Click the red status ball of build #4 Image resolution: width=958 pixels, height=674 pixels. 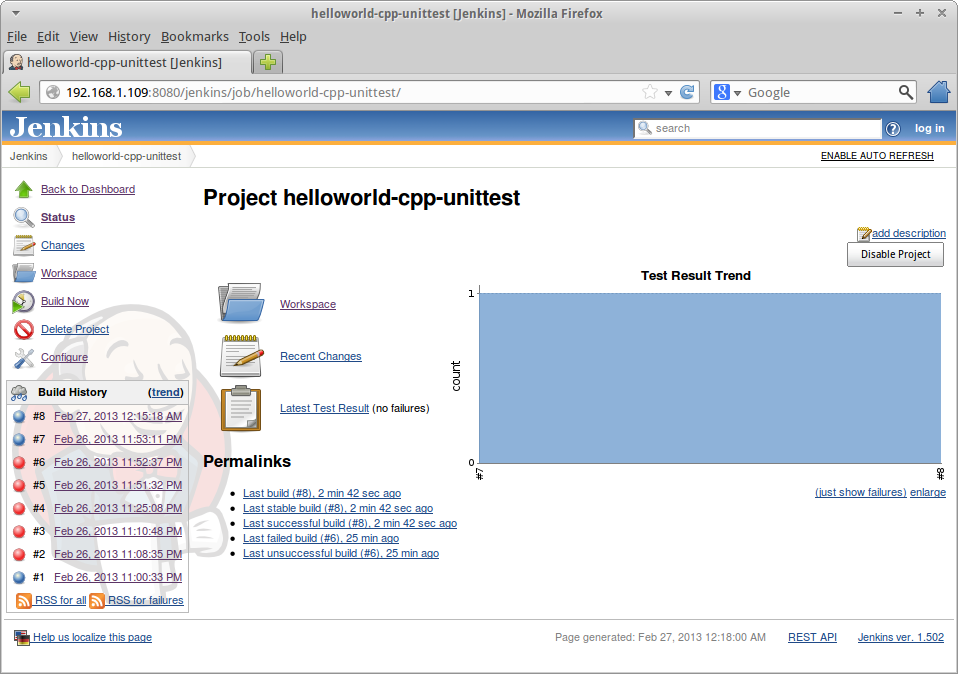[20, 508]
